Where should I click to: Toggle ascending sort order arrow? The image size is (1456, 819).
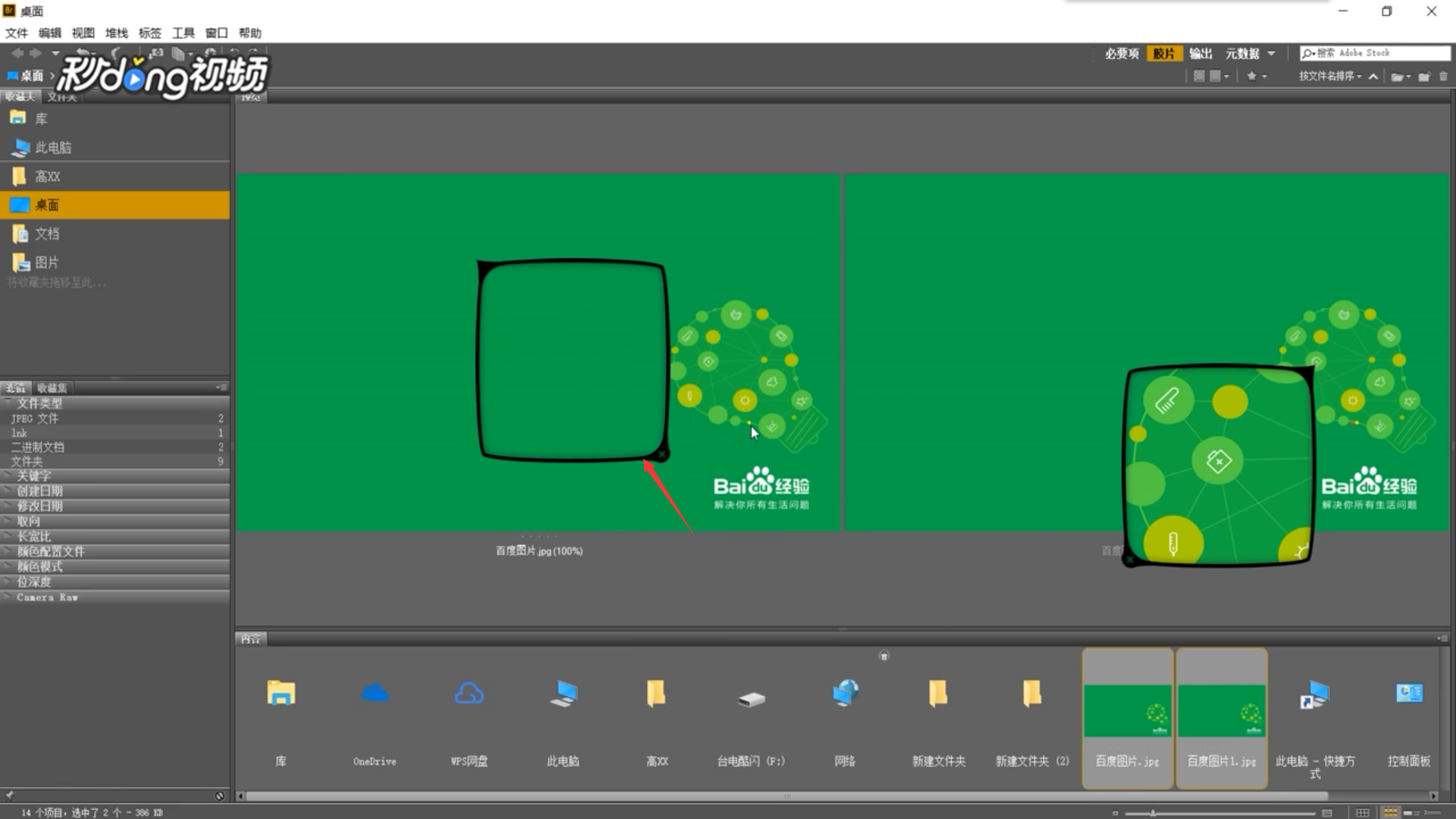[1373, 76]
